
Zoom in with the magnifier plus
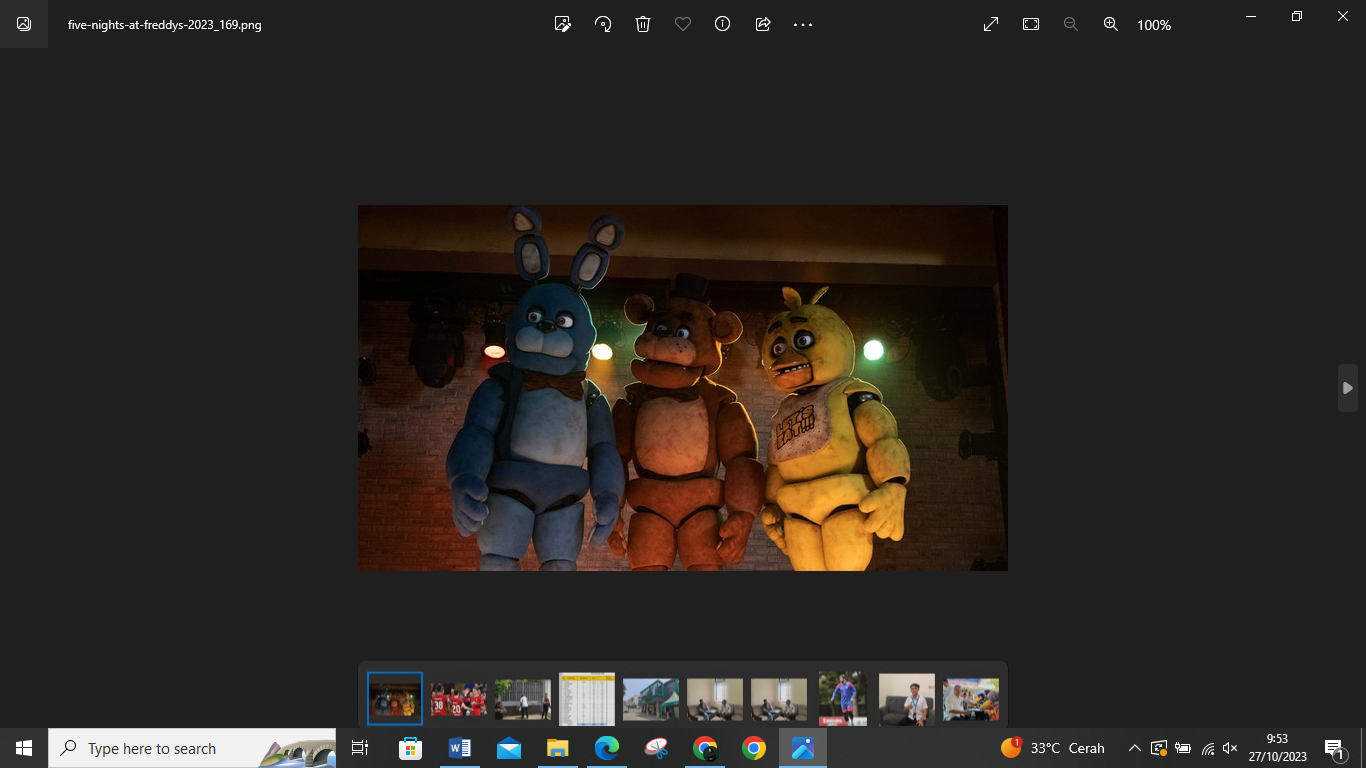(1111, 24)
